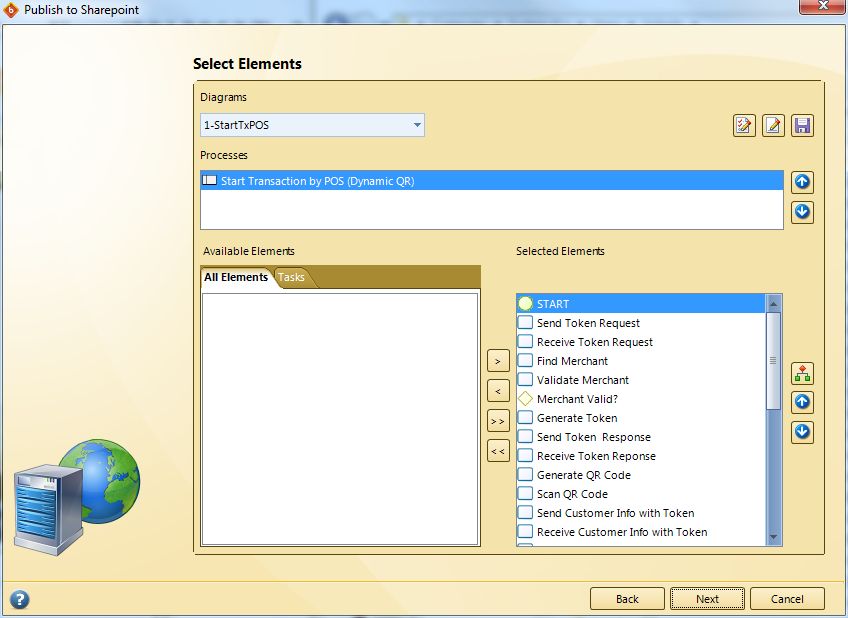848x618 pixels.
Task: Click the remove-all '<<' button
Action: tap(498, 451)
